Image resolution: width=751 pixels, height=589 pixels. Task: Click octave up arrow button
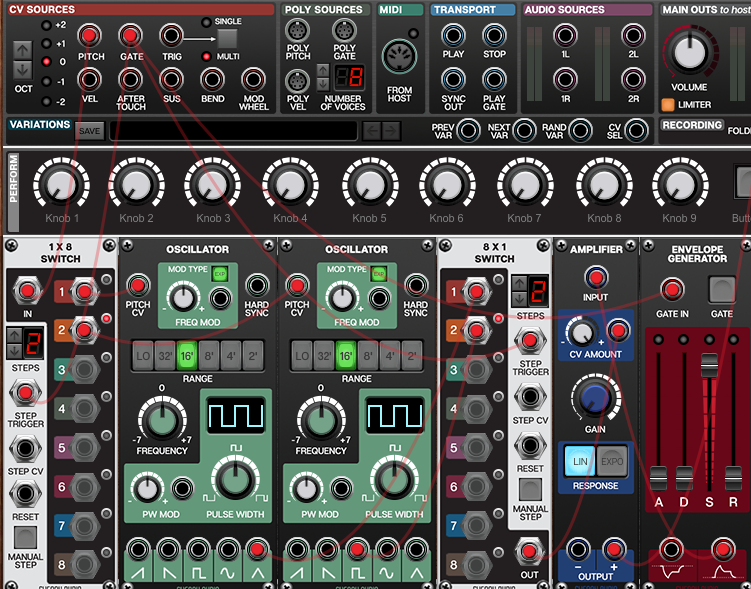(x=23, y=49)
